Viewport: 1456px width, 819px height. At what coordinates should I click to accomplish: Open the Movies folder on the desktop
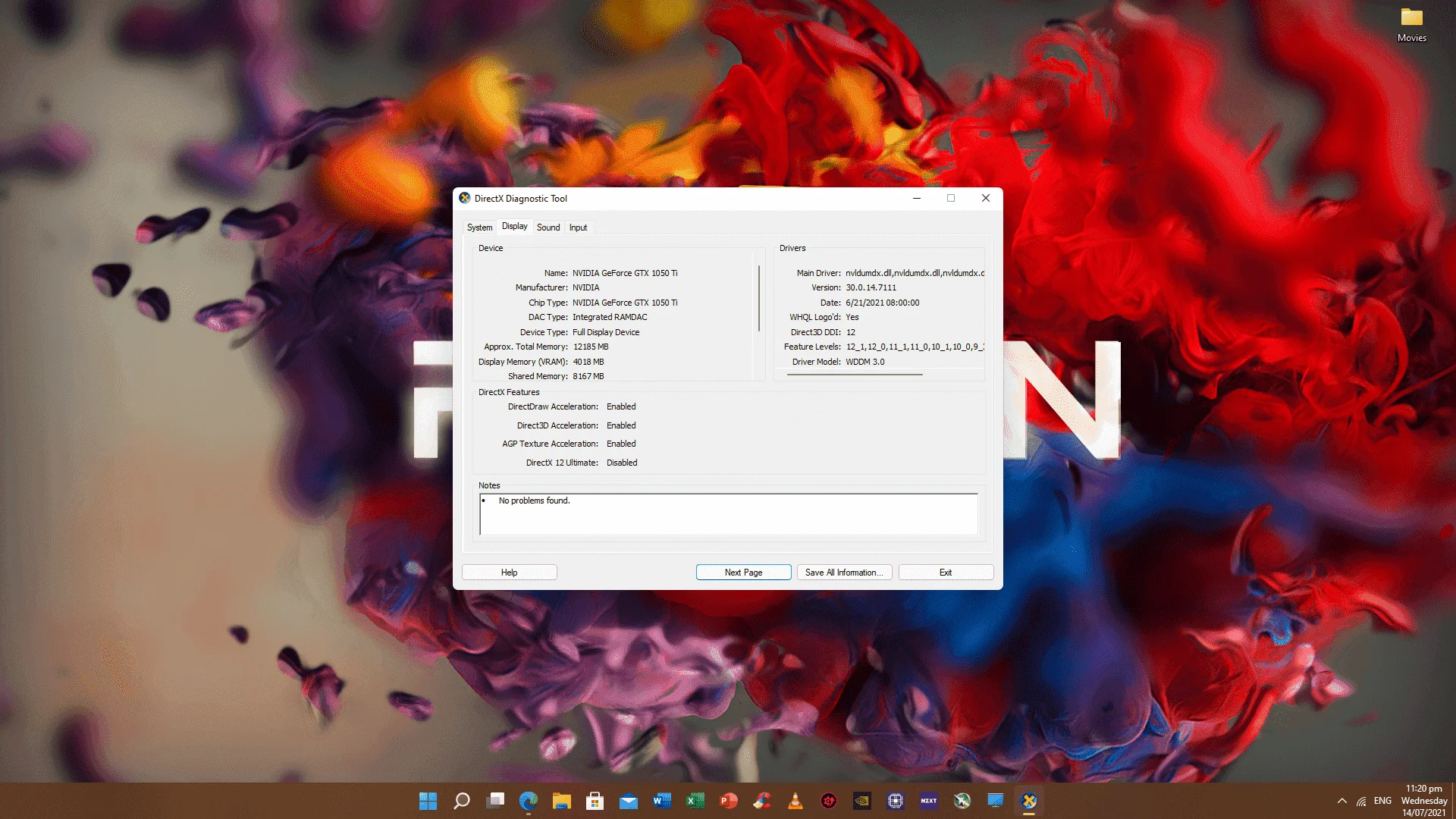[1412, 25]
